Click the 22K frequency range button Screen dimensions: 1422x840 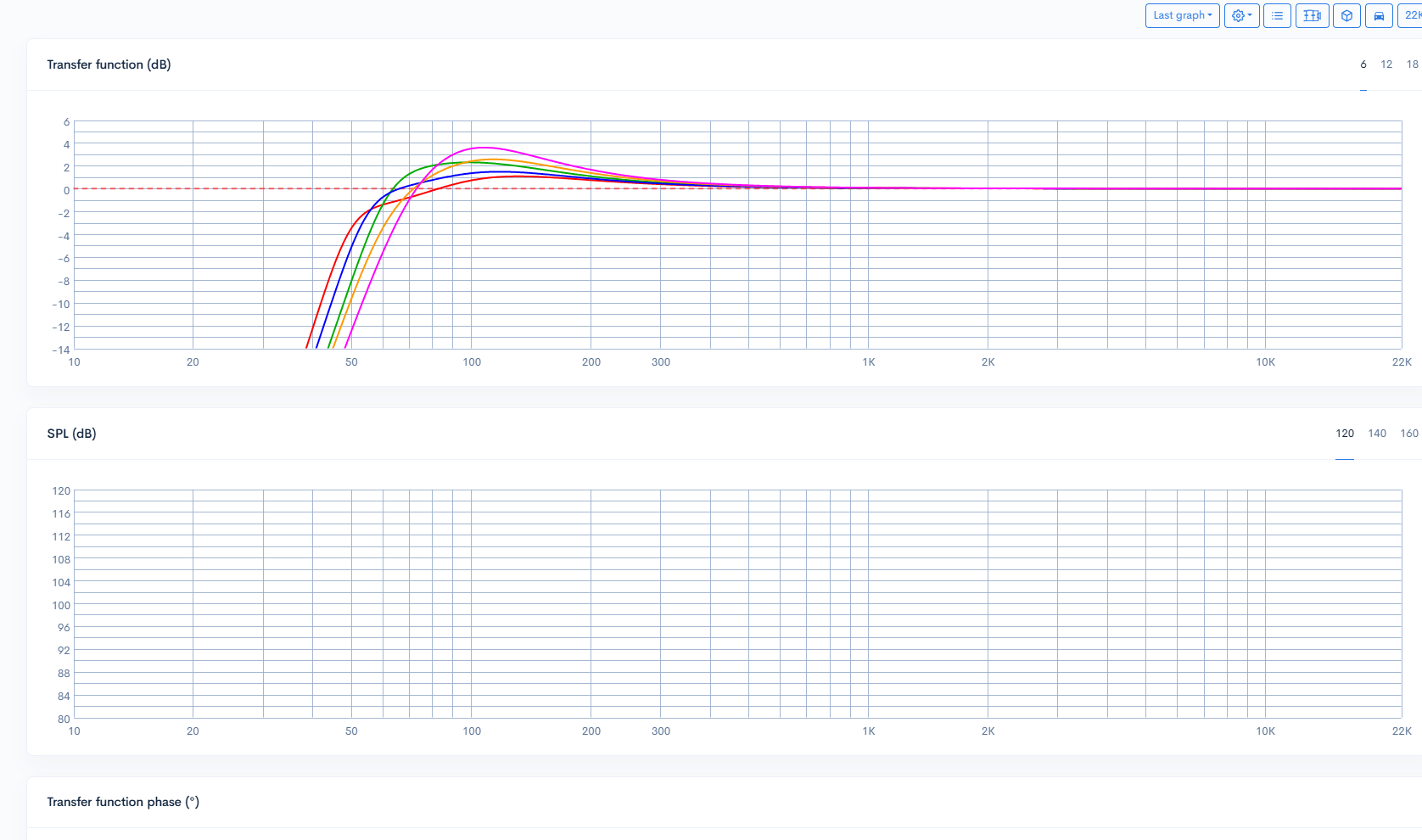pos(1412,15)
